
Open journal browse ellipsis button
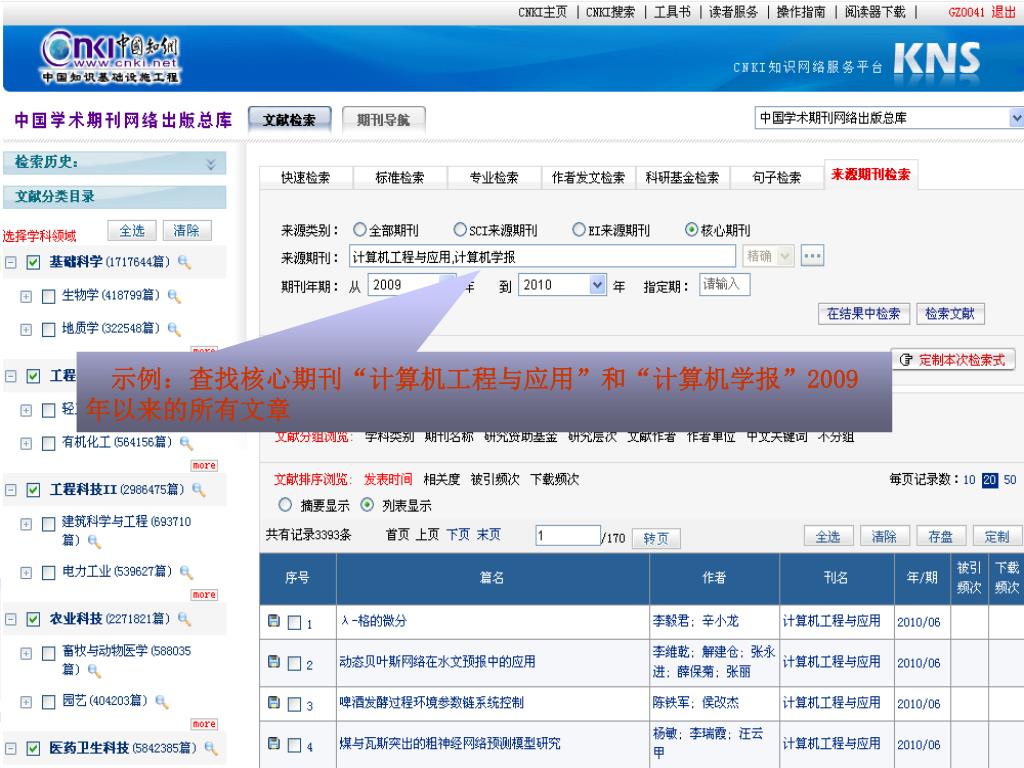click(x=812, y=255)
